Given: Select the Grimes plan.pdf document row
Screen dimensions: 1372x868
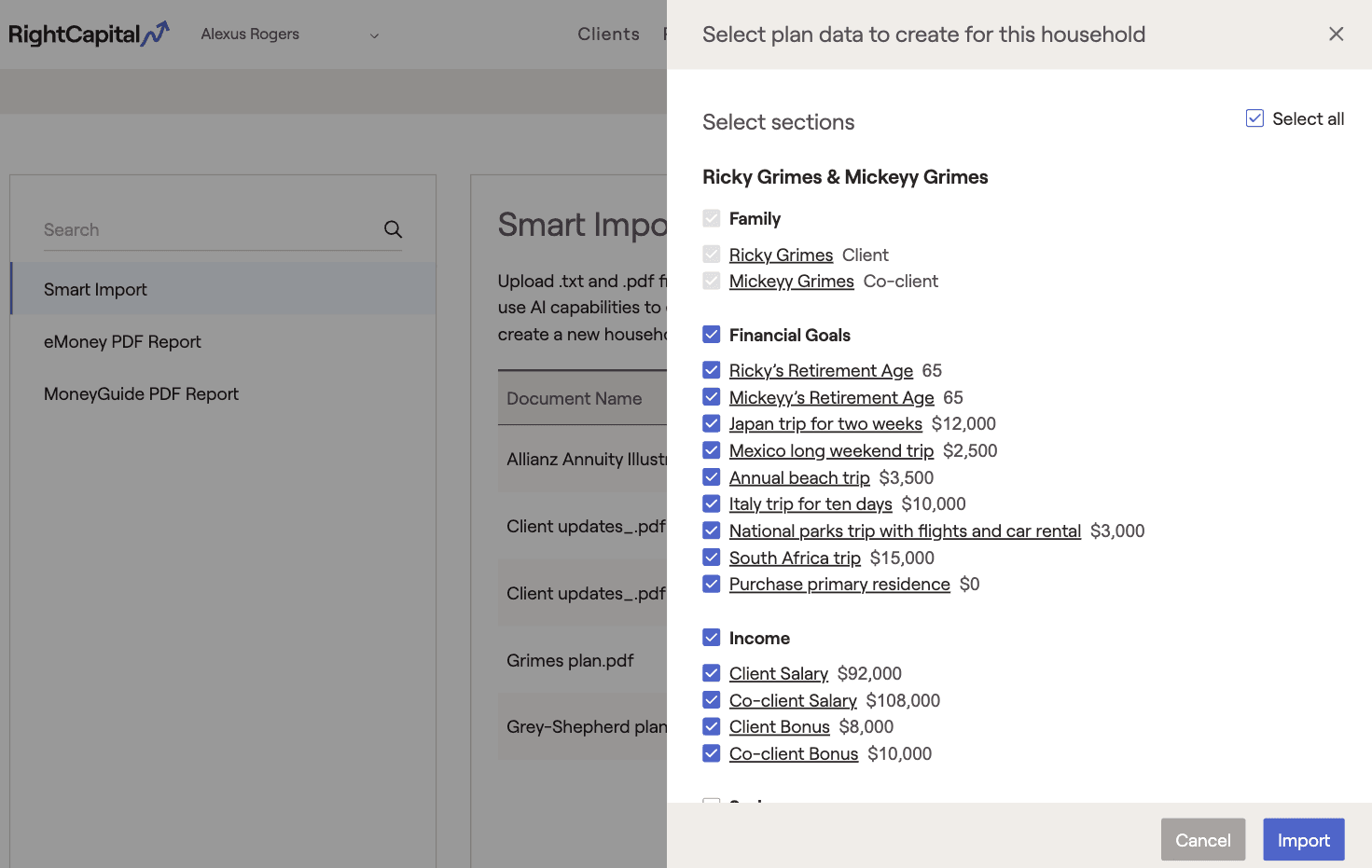Looking at the screenshot, I should click(582, 660).
